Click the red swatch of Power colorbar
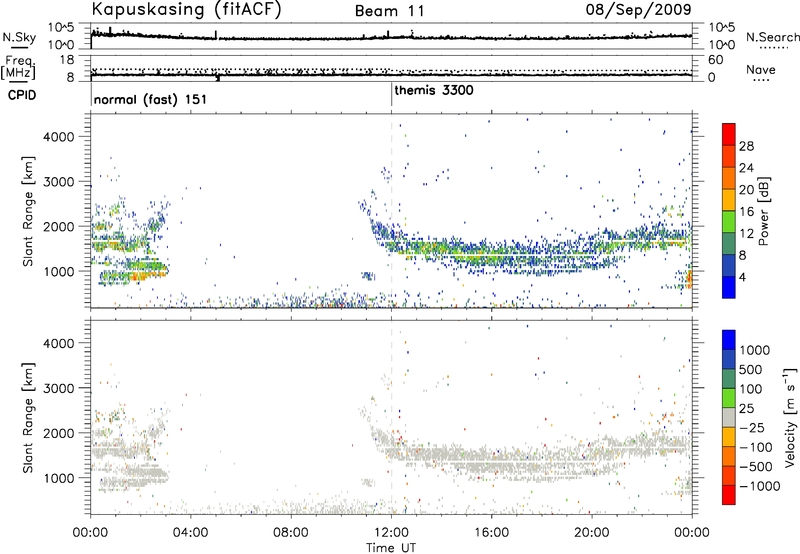The width and height of the screenshot is (800, 554). click(729, 134)
